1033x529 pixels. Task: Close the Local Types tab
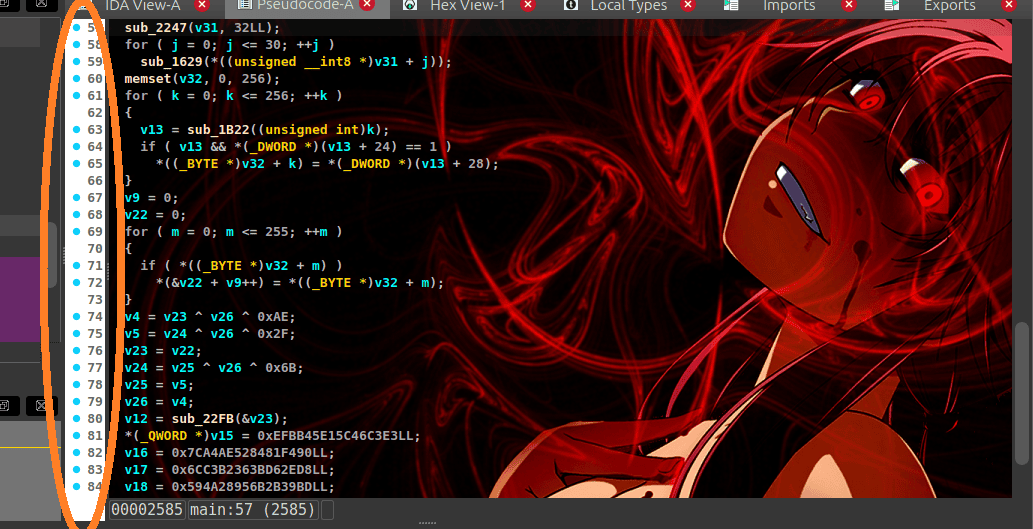[688, 5]
